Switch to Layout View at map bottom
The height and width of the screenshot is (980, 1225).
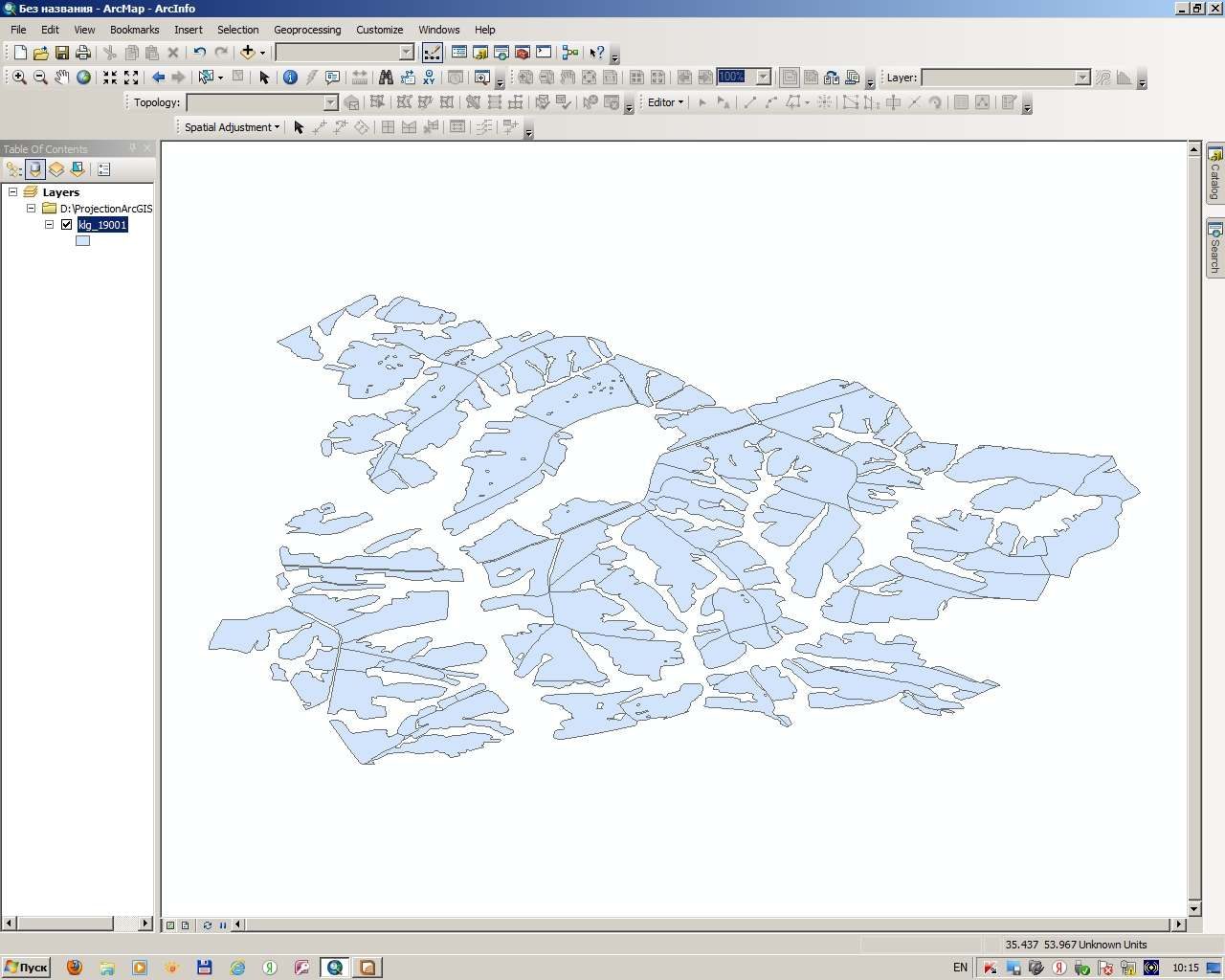(x=185, y=925)
